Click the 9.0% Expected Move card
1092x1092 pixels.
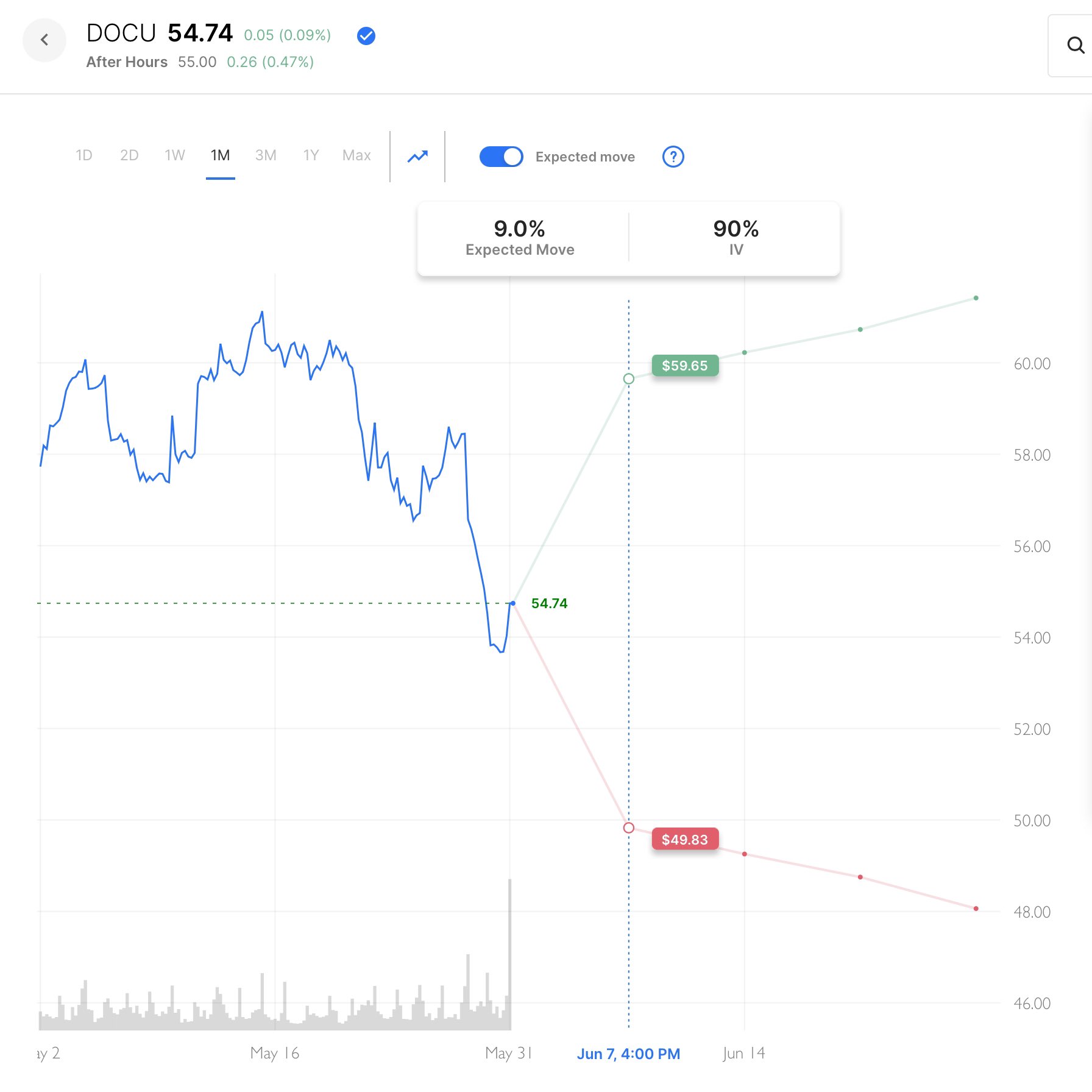520,238
